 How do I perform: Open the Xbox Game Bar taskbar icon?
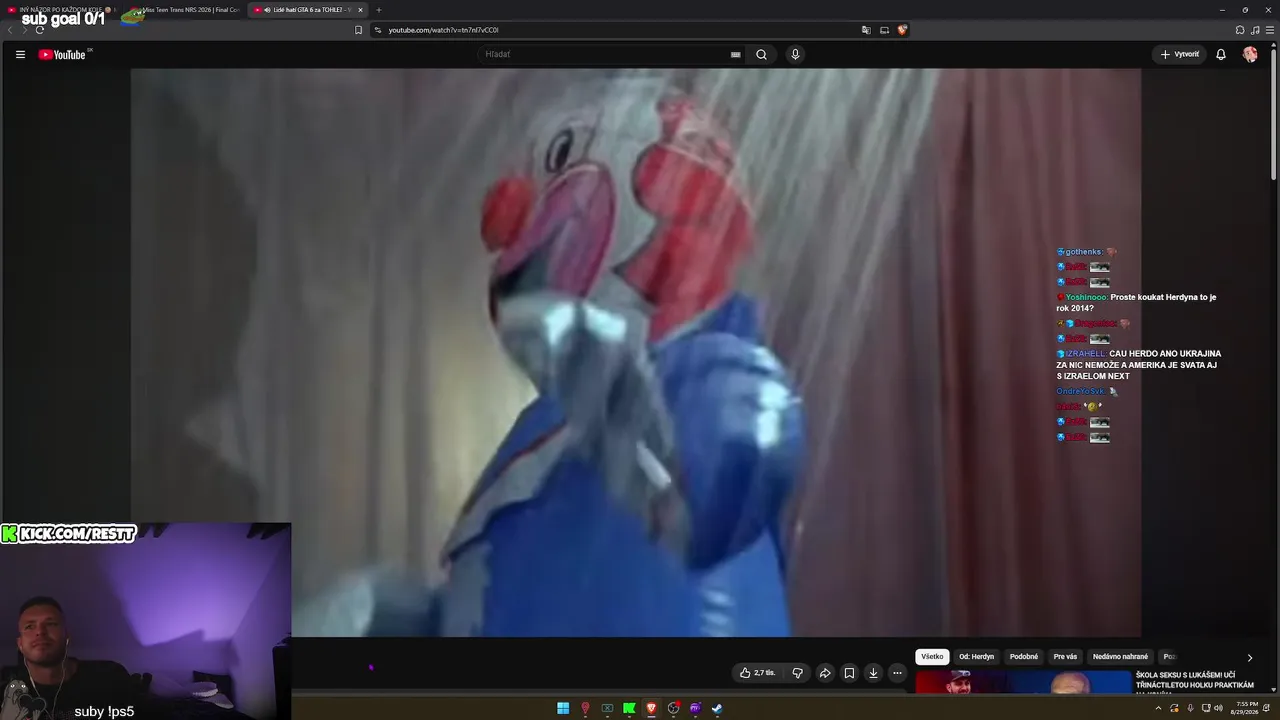(x=607, y=708)
